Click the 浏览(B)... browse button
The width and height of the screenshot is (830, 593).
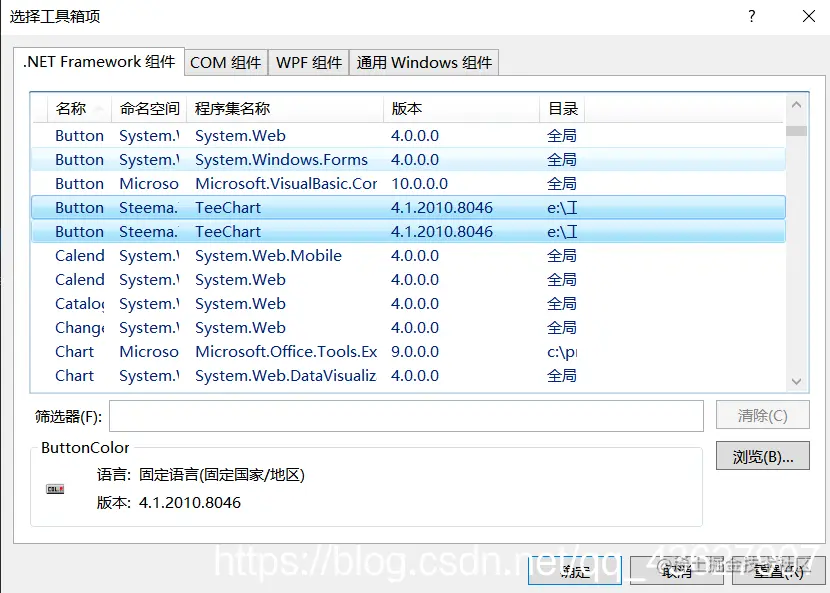tap(762, 456)
